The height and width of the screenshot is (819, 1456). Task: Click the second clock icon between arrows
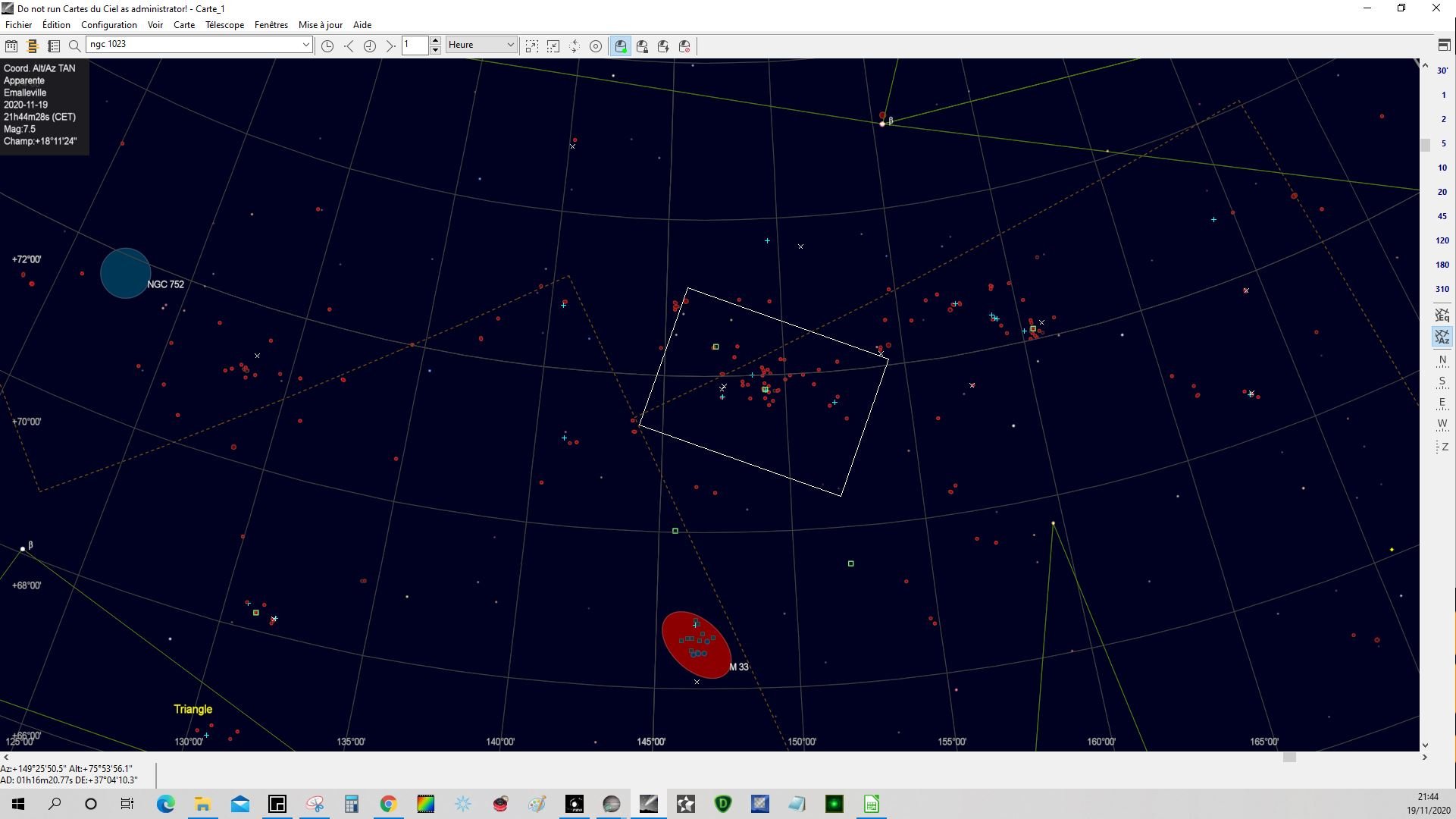[370, 46]
